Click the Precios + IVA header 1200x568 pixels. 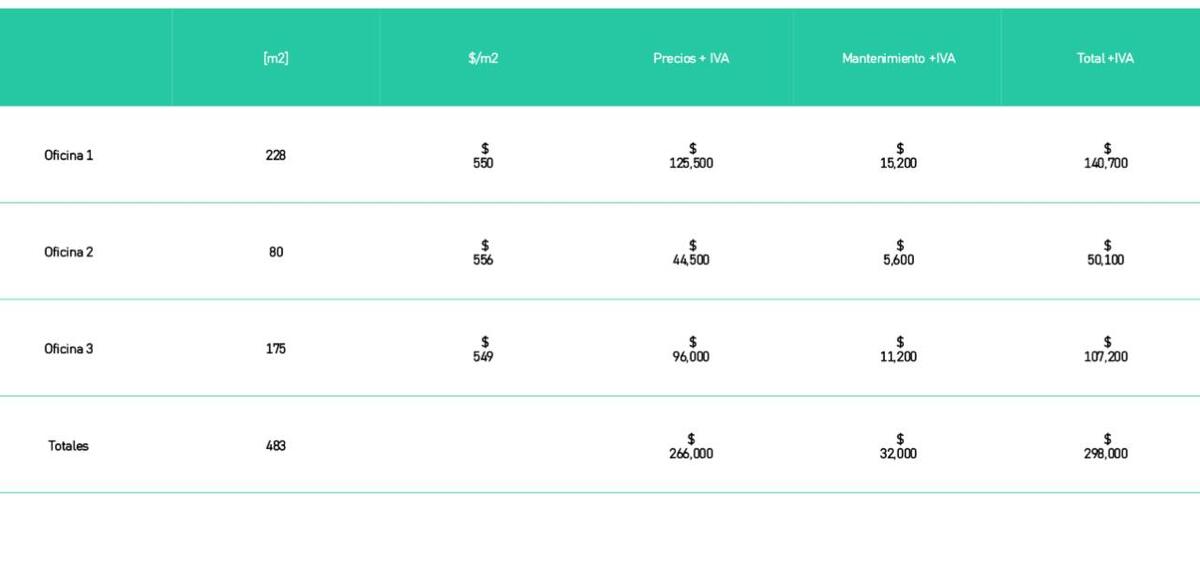(691, 58)
